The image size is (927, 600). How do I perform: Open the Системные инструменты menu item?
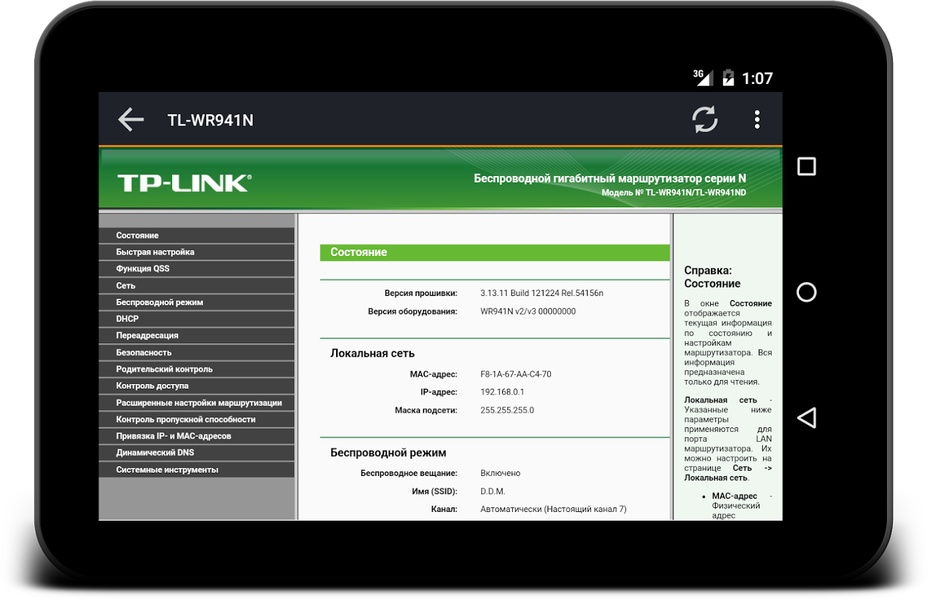pos(196,469)
